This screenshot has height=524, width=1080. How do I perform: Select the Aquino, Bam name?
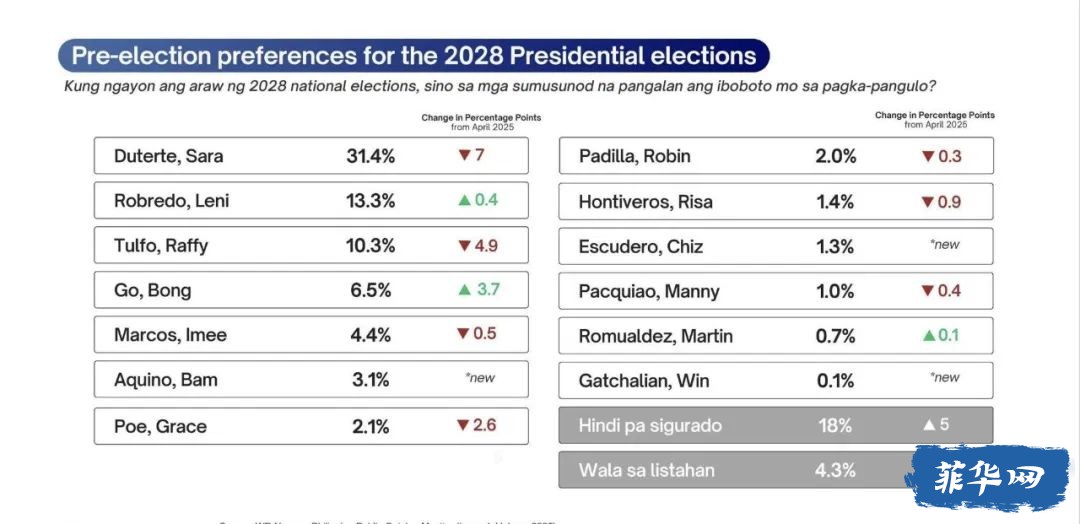tap(166, 379)
